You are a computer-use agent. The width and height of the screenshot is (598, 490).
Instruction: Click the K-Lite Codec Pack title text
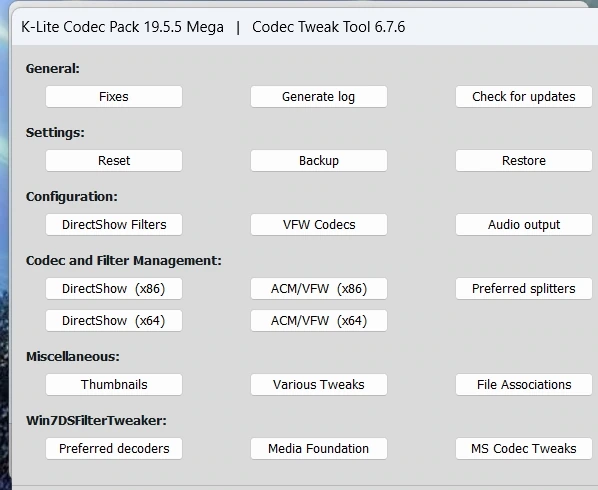122,27
